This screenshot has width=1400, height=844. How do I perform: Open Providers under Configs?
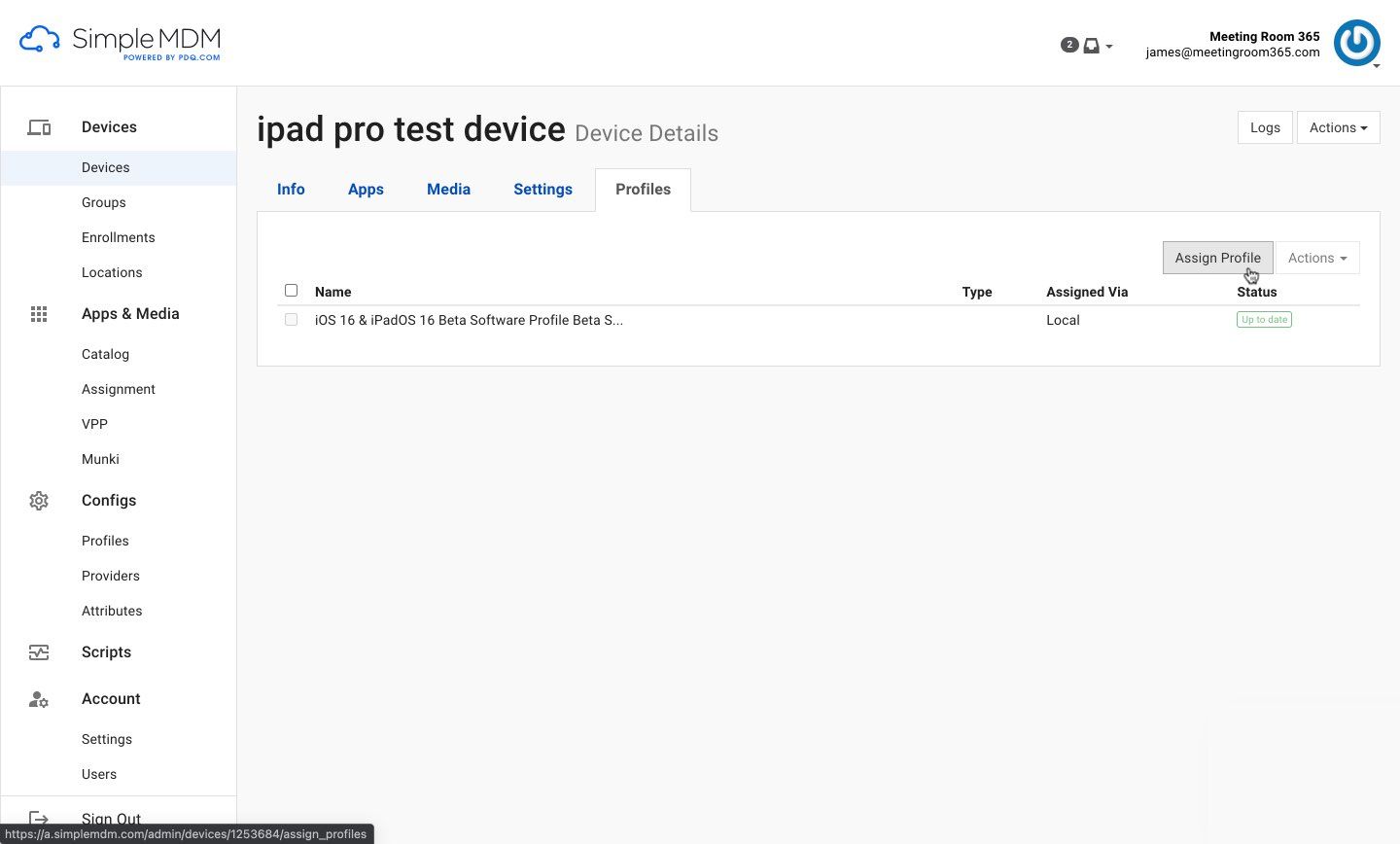[x=111, y=576]
